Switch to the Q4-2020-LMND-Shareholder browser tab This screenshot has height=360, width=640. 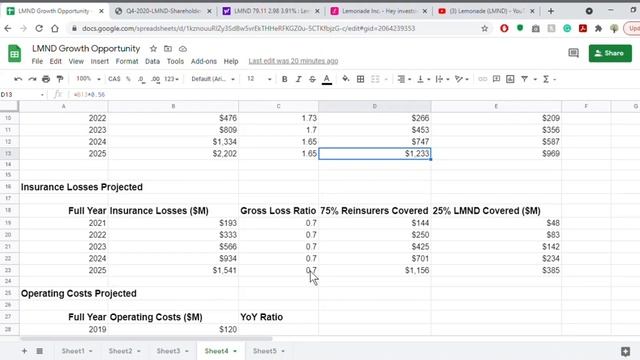163,11
